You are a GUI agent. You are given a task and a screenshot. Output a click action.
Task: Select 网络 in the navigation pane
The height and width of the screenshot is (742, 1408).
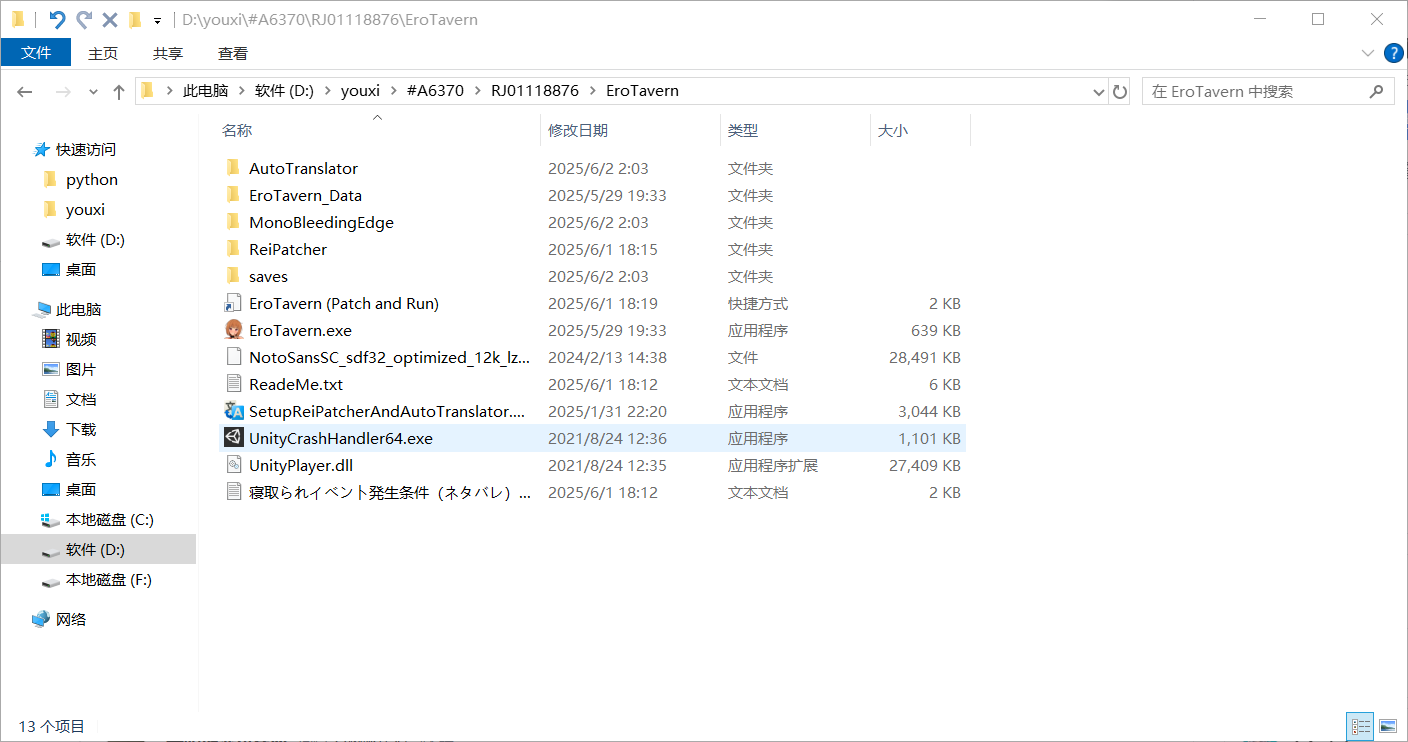(71, 620)
